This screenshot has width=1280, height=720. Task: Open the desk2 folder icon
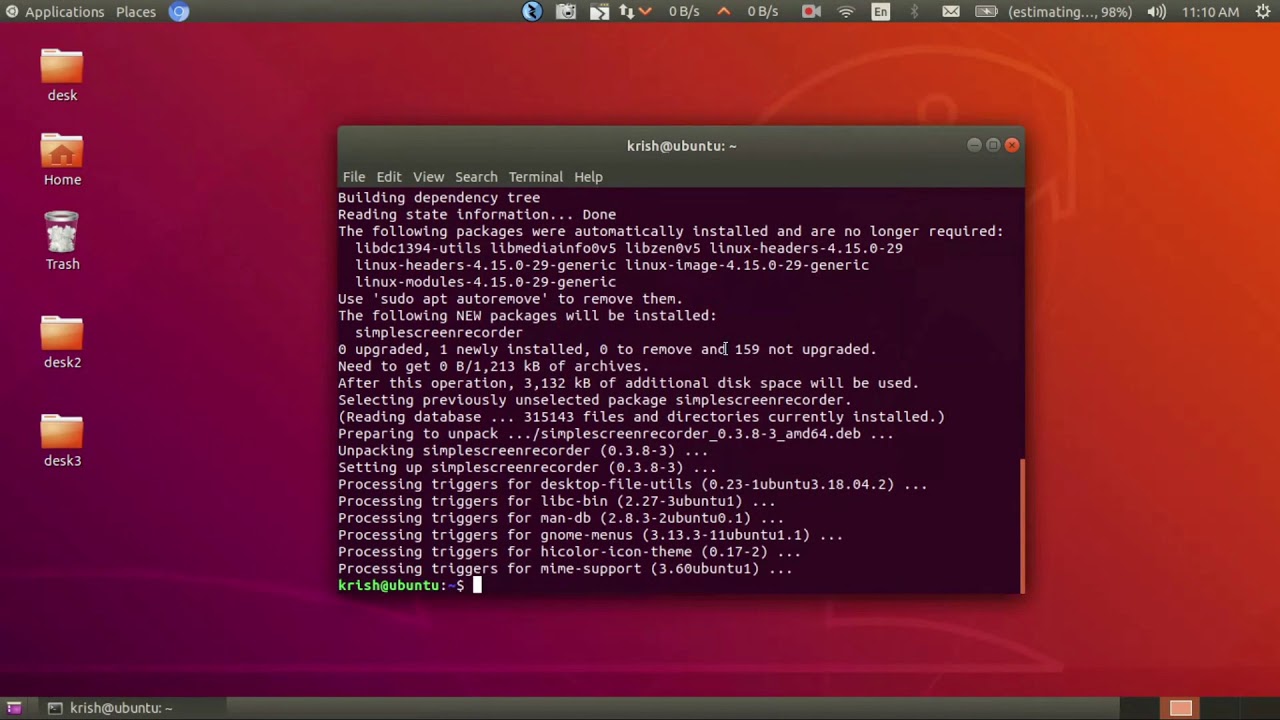(x=62, y=334)
